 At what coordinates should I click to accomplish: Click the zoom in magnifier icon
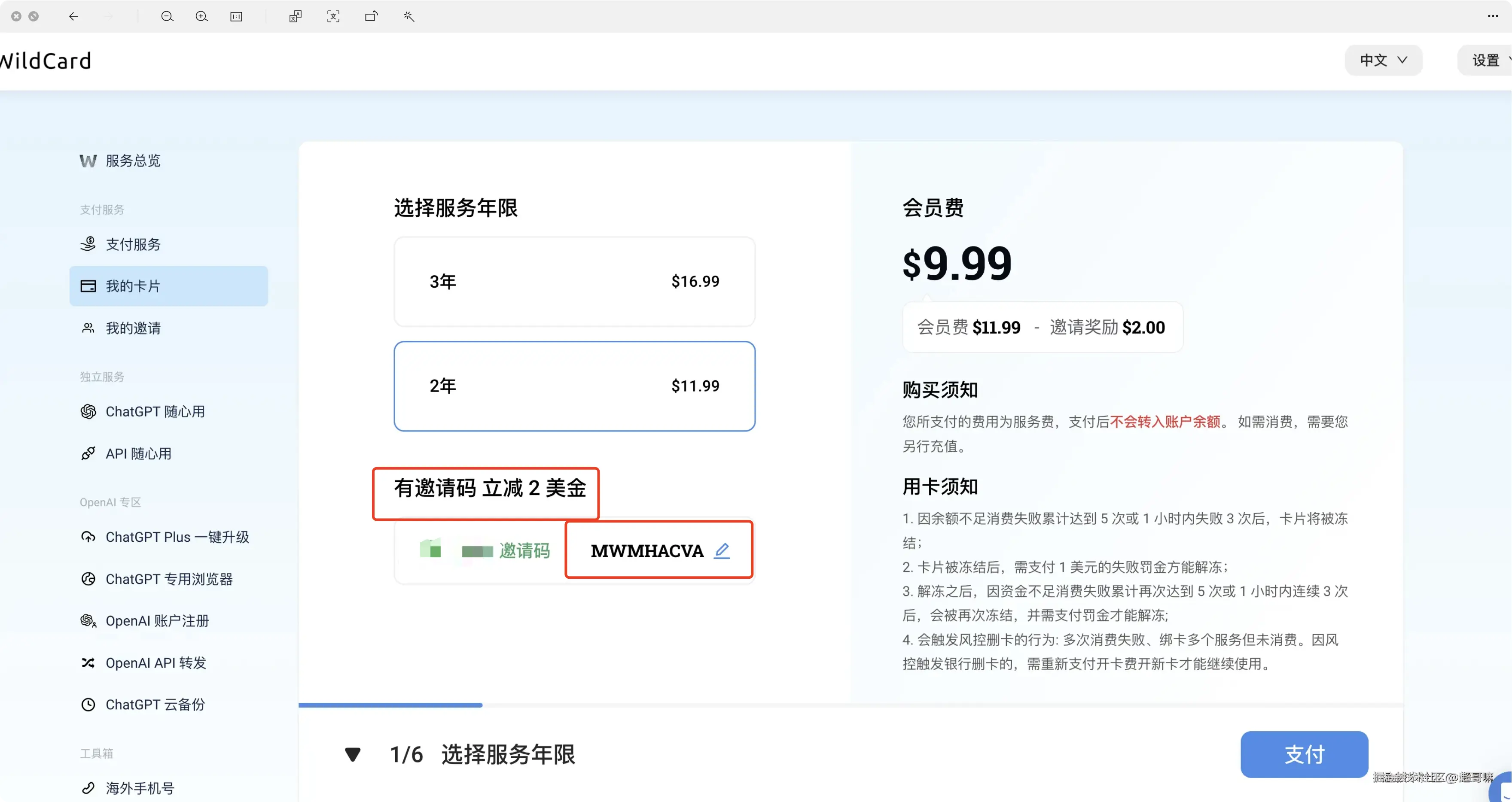201,16
